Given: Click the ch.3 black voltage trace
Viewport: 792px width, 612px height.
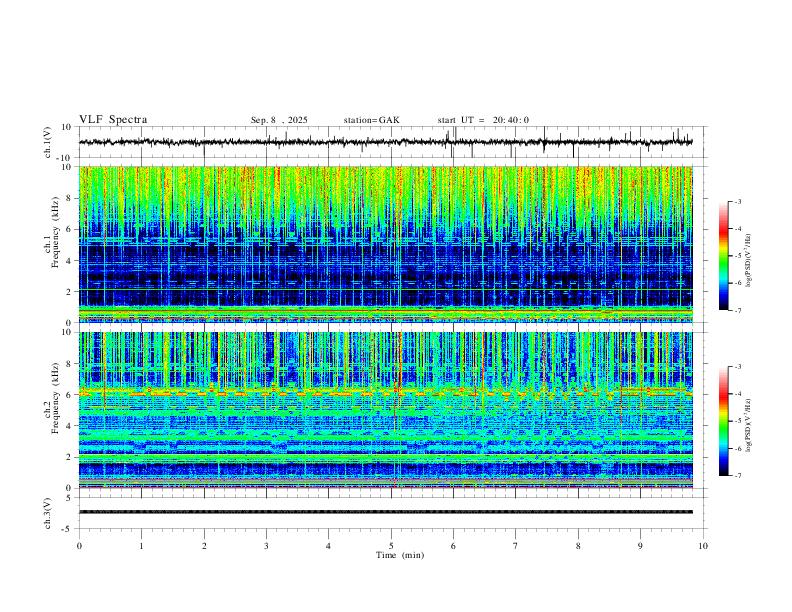Looking at the screenshot, I should 385,512.
